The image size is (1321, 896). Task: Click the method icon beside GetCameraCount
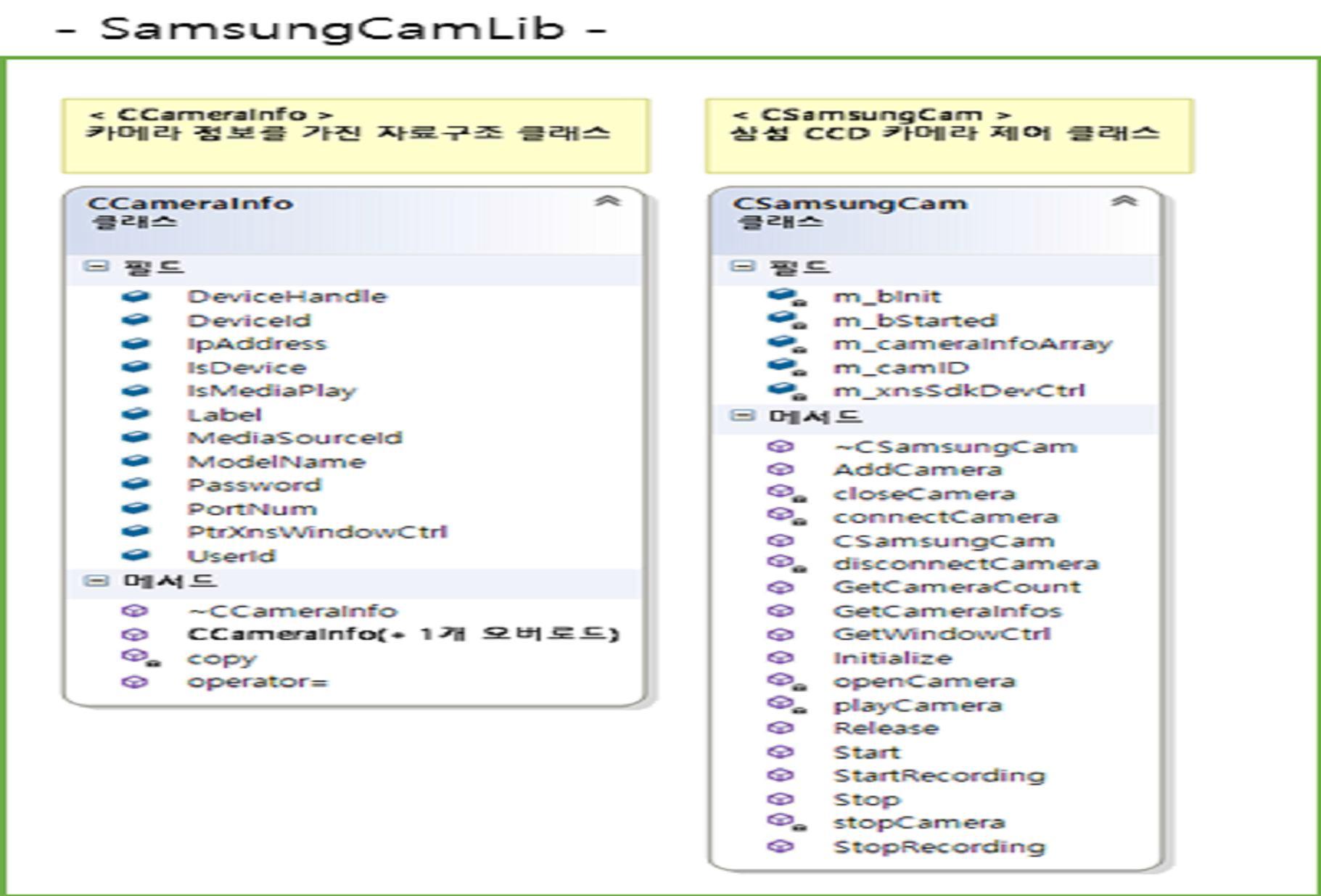point(781,587)
